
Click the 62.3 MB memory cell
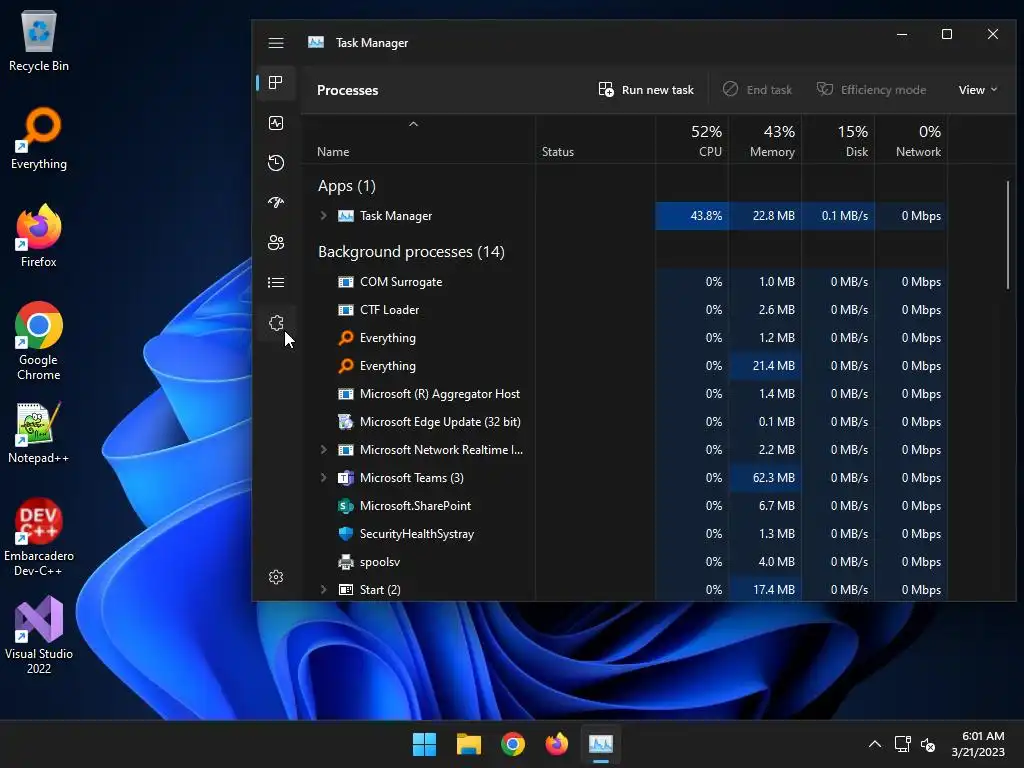[765, 478]
